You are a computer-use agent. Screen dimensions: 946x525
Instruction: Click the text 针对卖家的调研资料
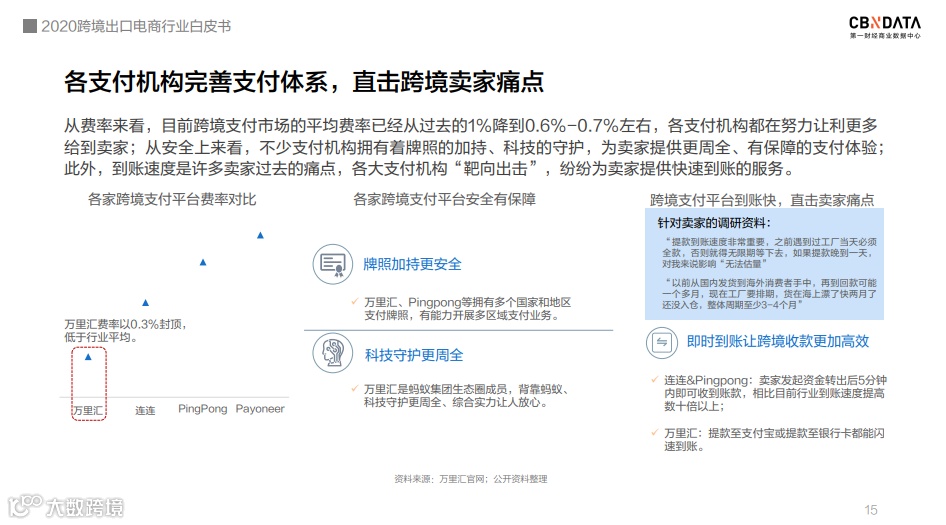714,223
